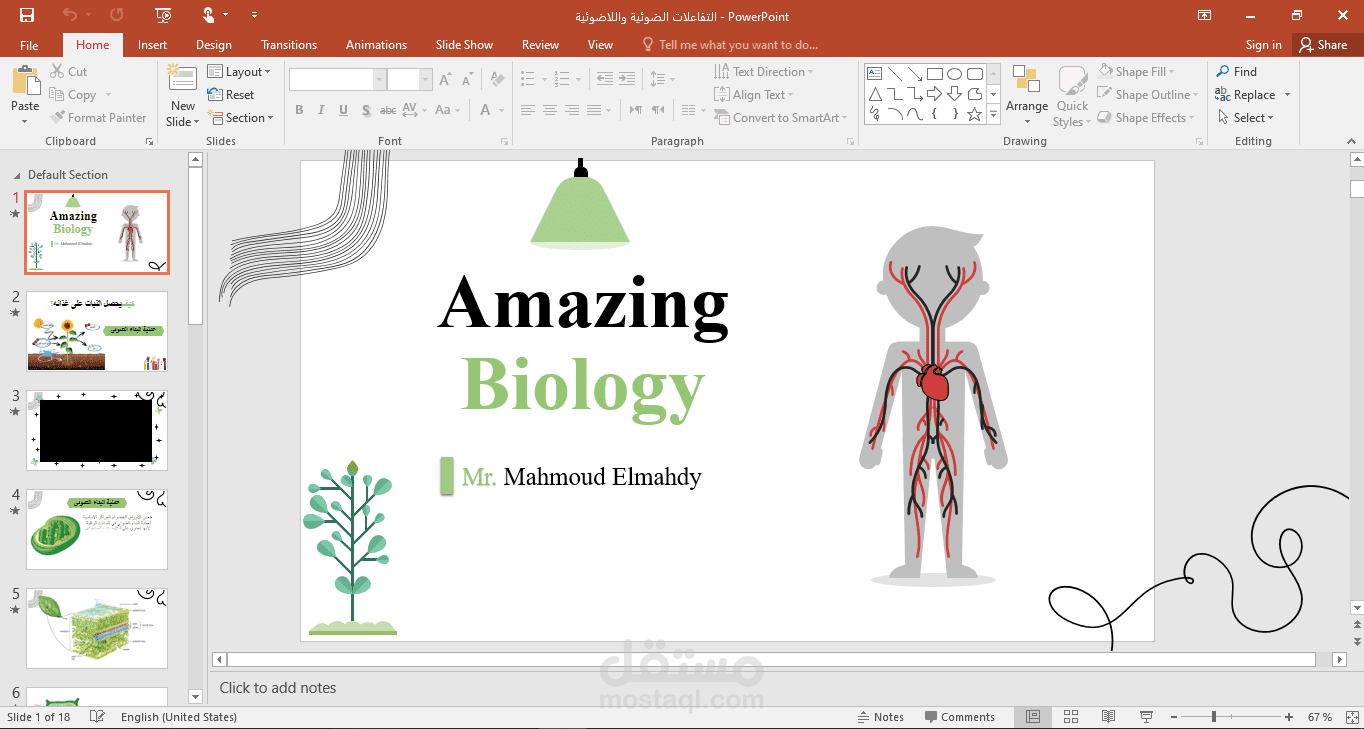Click Tell me what you want field

(730, 45)
